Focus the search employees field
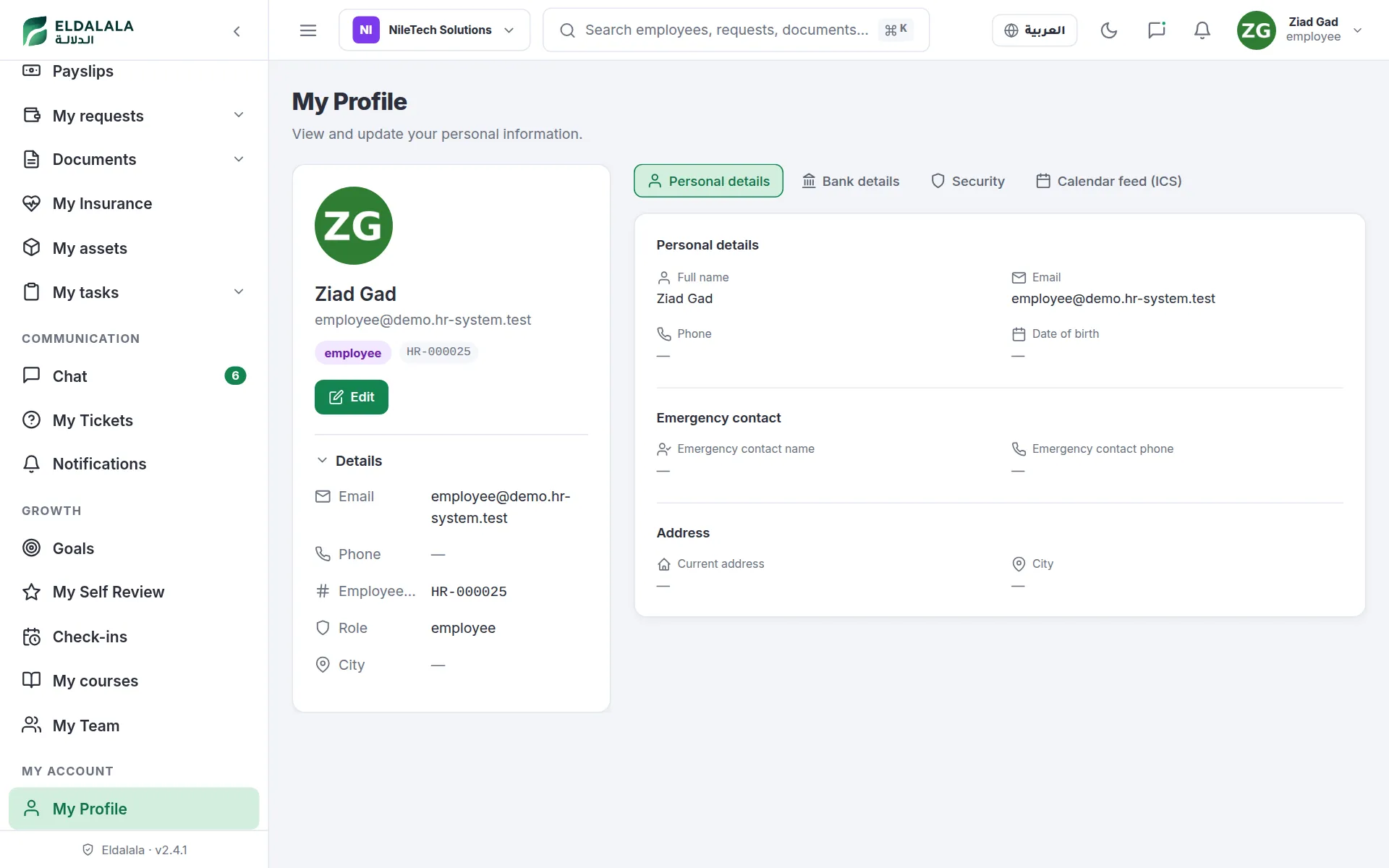The image size is (1389, 868). (x=736, y=30)
